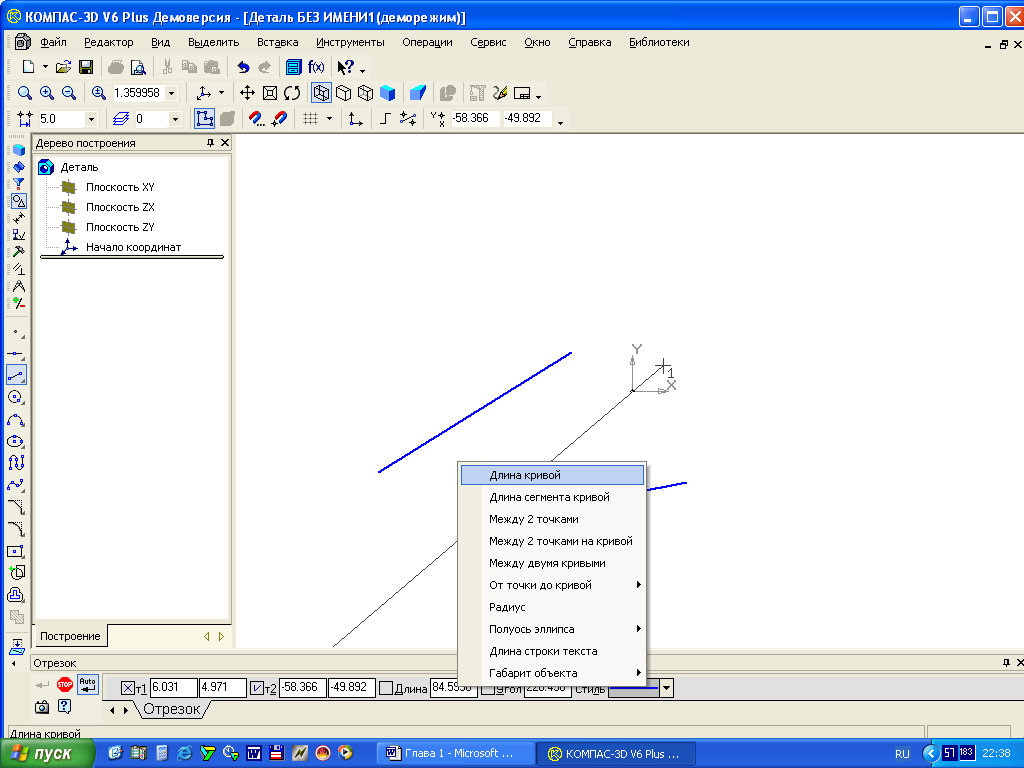Switch to shaded blue cube display
Image resolution: width=1024 pixels, height=768 pixels.
point(388,93)
